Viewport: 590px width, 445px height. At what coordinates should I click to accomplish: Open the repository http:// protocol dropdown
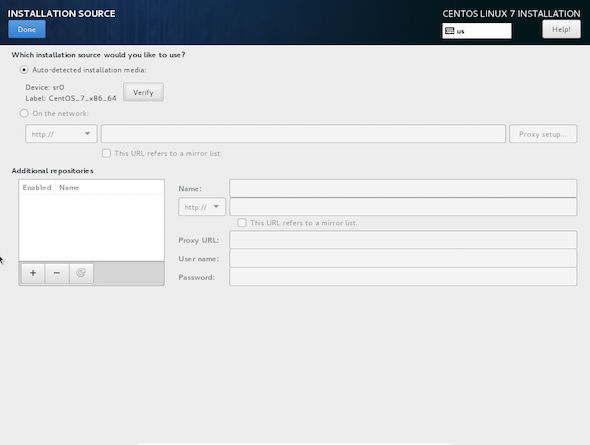click(202, 207)
